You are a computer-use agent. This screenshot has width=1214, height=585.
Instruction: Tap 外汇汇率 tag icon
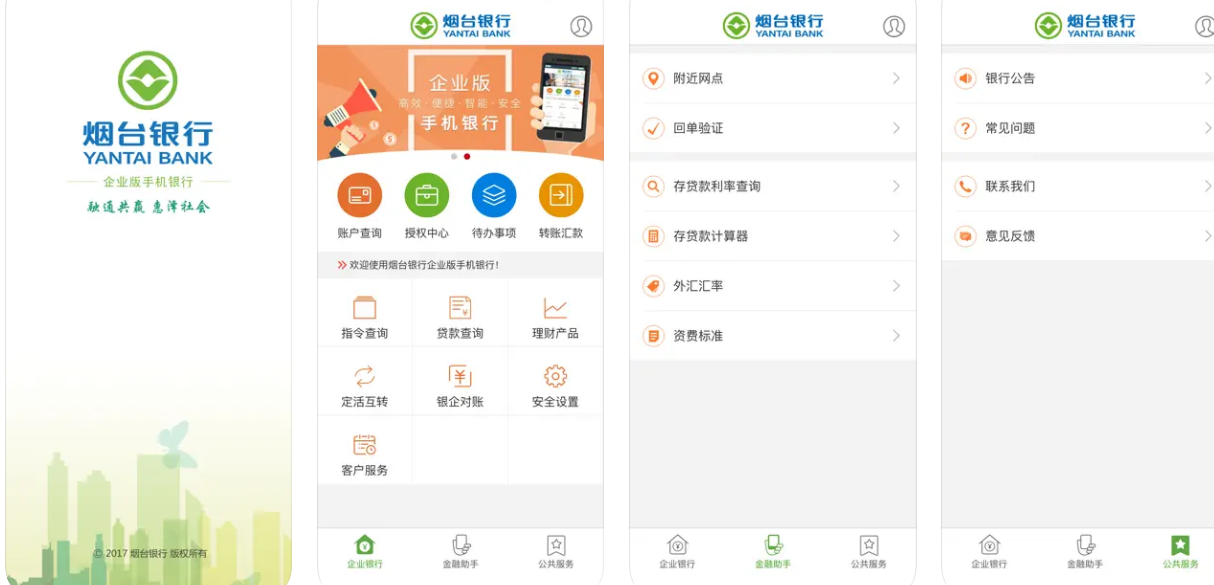pyautogui.click(x=653, y=286)
